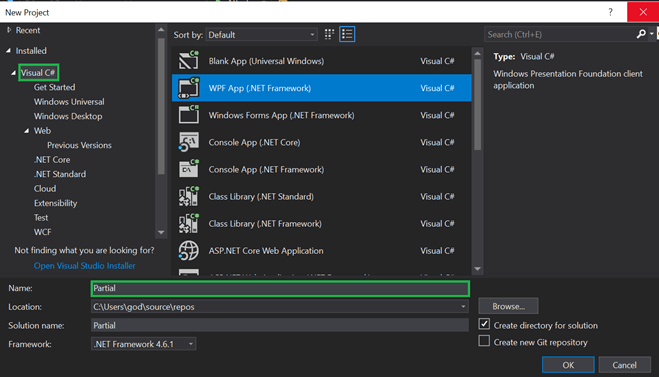The height and width of the screenshot is (377, 659).
Task: Click OK to create the project
Action: [568, 365]
